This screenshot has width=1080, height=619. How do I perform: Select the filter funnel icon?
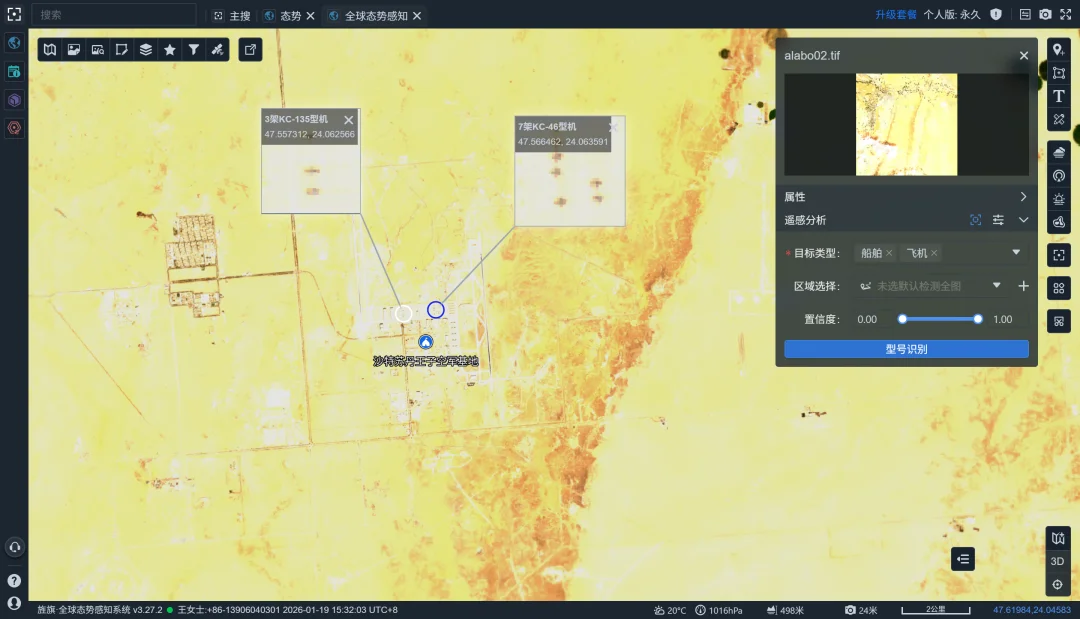click(x=194, y=49)
